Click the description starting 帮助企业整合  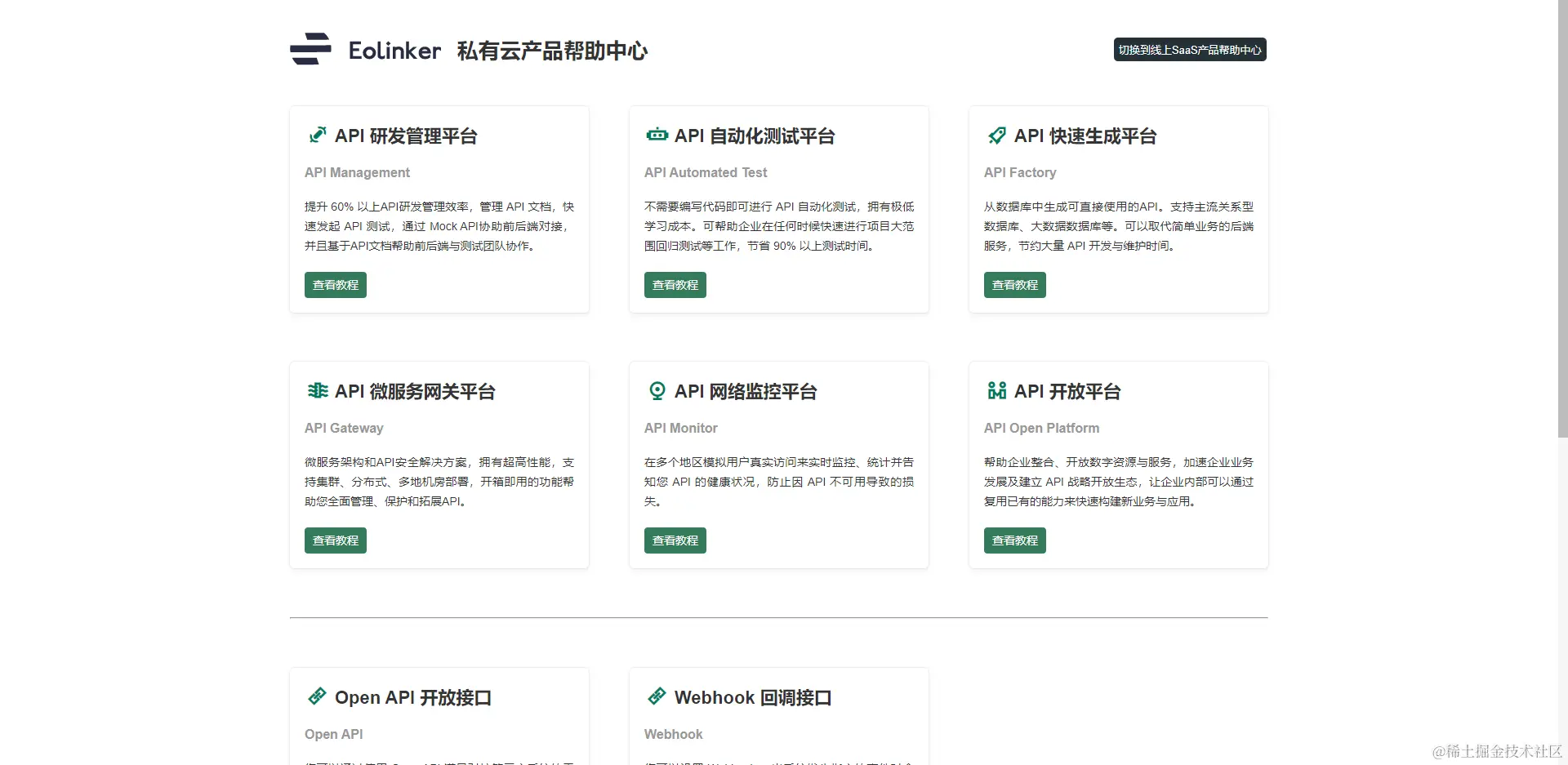pos(1119,482)
